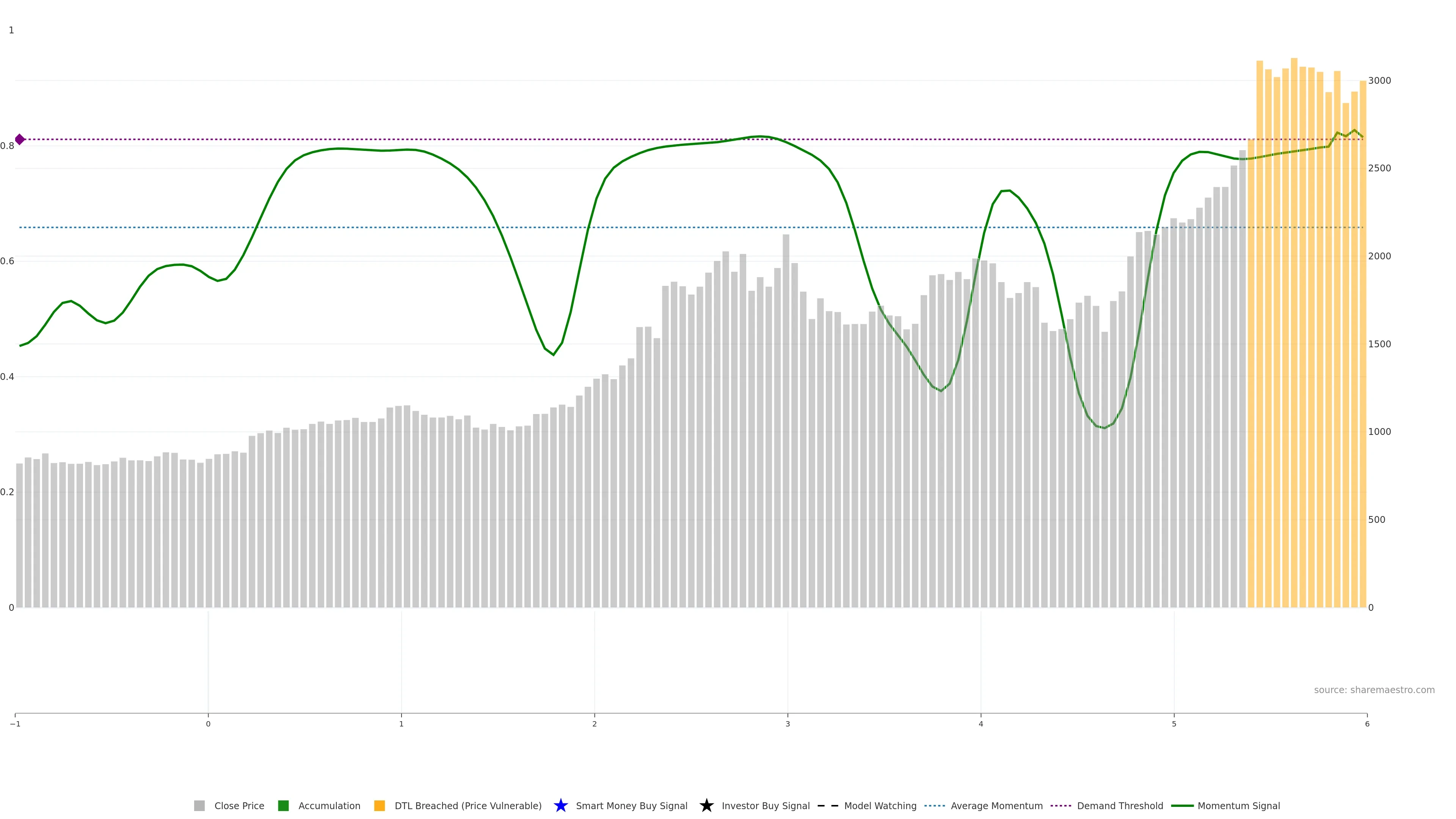Click the orange DTL Breached legend square

(379, 805)
